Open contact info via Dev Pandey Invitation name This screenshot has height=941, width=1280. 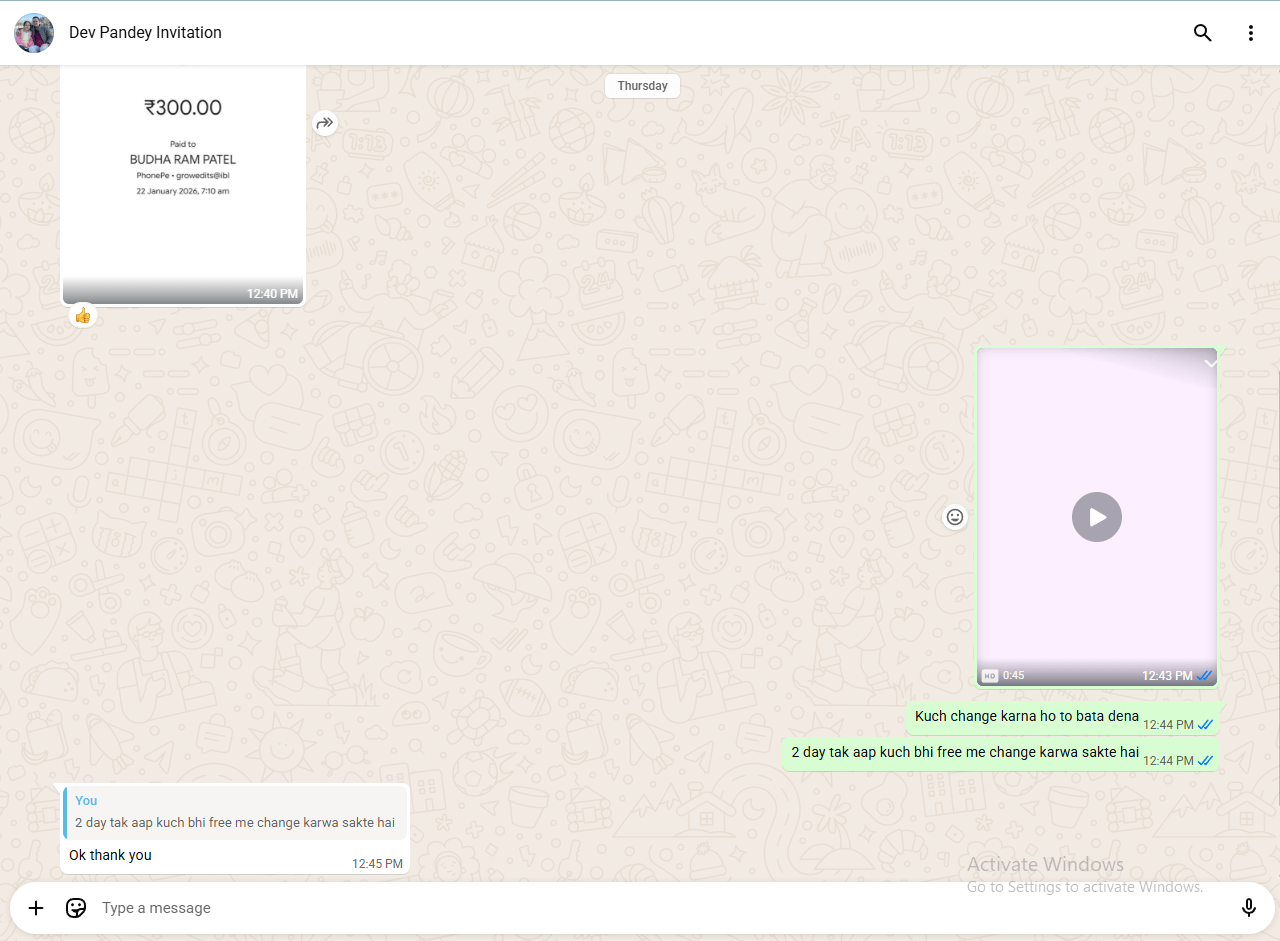click(x=145, y=33)
